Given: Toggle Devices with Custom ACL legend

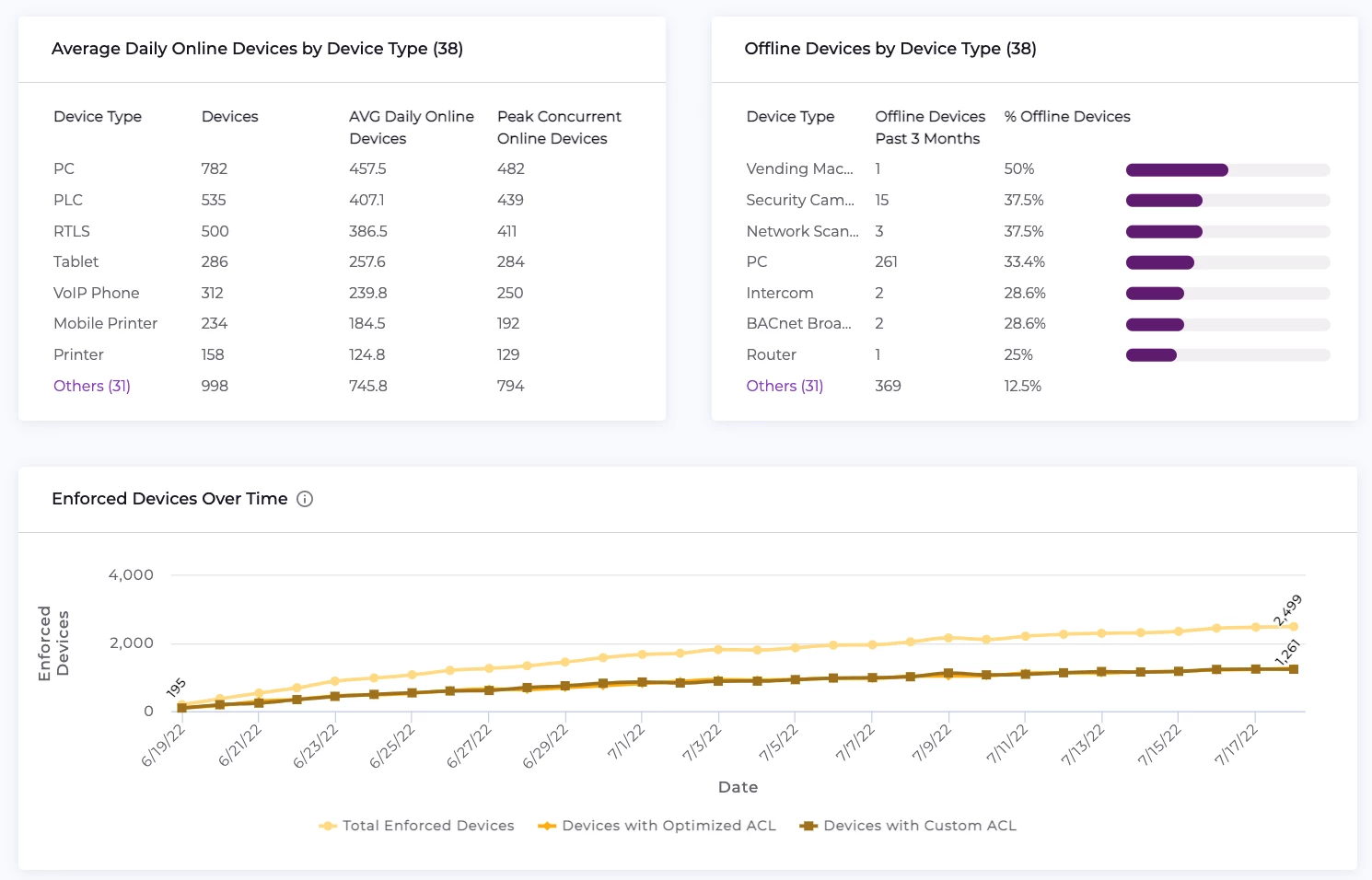Looking at the screenshot, I should point(908,826).
